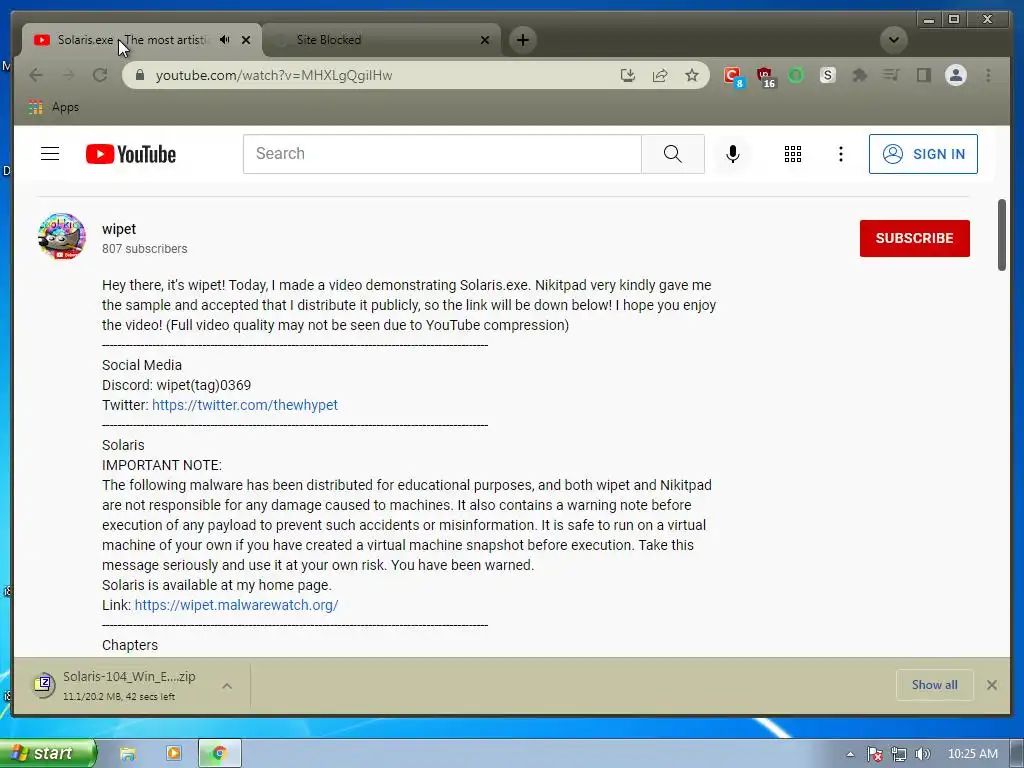
Task: Expand the tab search dropdown
Action: (893, 40)
